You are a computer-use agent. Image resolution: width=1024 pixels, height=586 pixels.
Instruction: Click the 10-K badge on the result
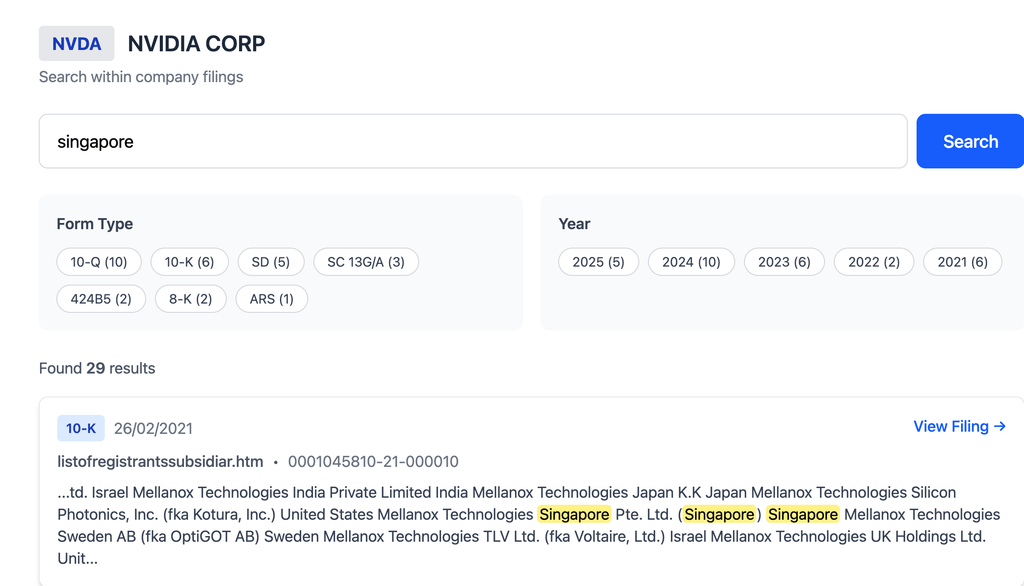[x=80, y=427]
